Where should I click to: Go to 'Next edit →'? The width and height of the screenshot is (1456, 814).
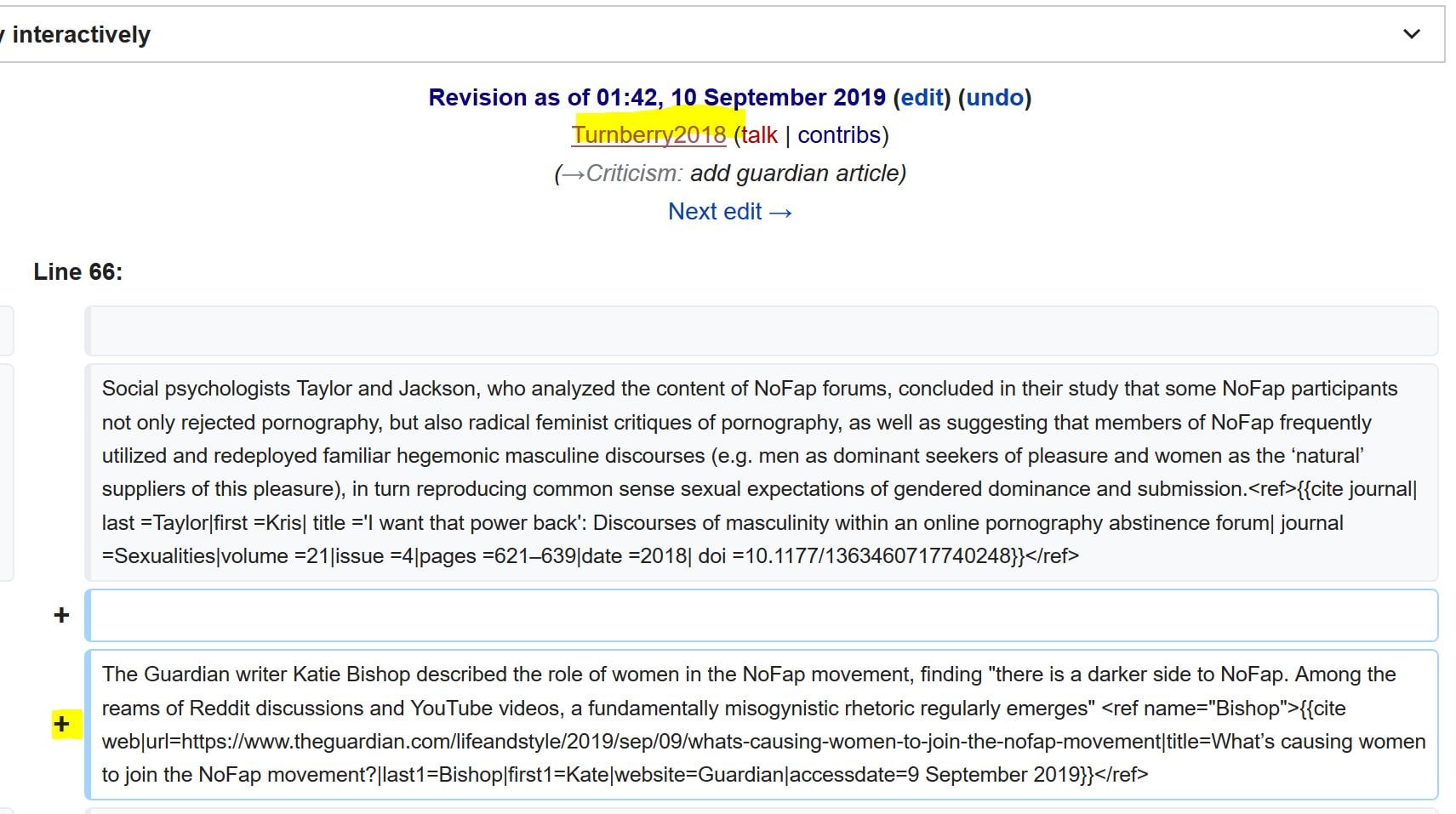click(x=729, y=211)
